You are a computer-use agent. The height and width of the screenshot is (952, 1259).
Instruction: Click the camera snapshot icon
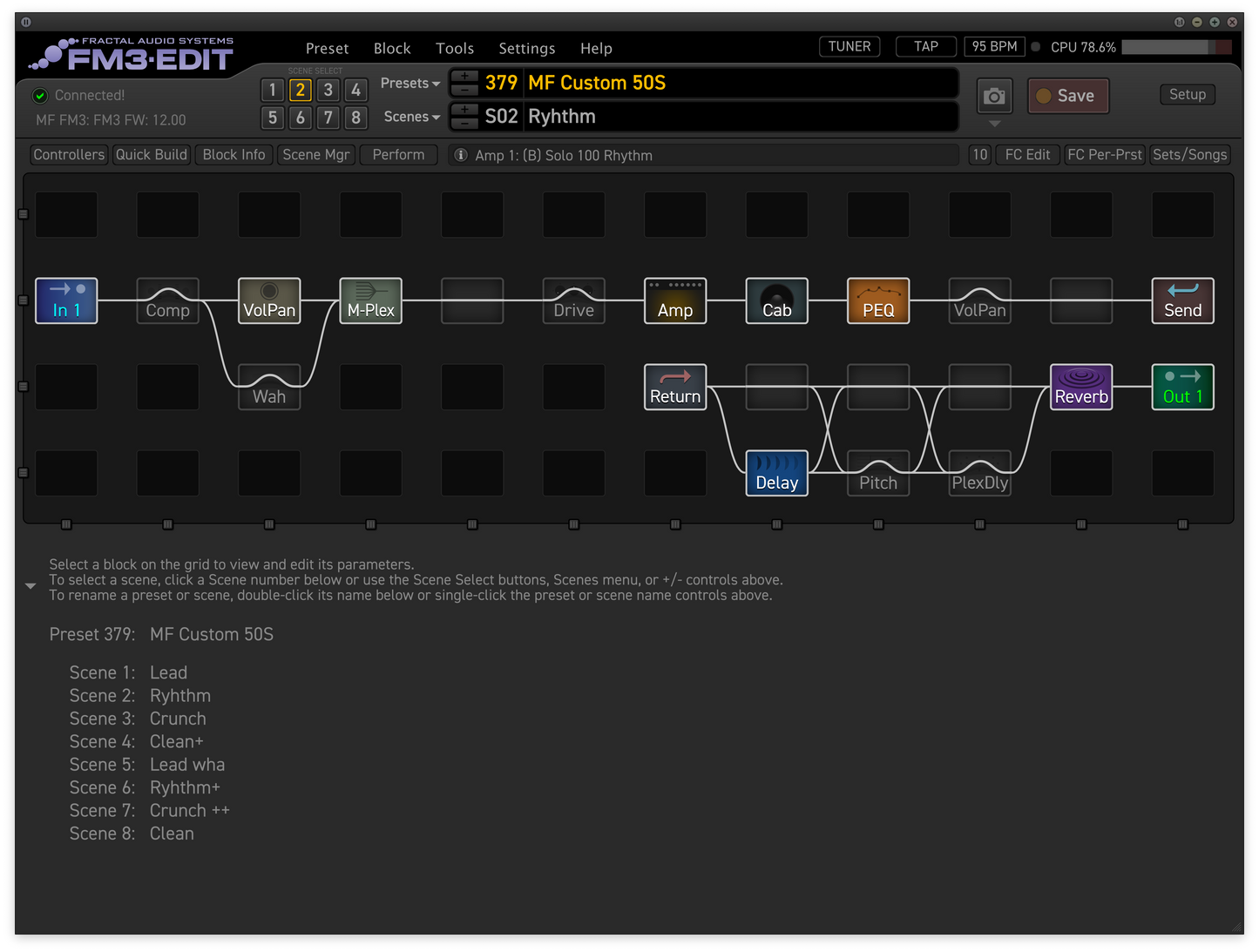pos(994,96)
